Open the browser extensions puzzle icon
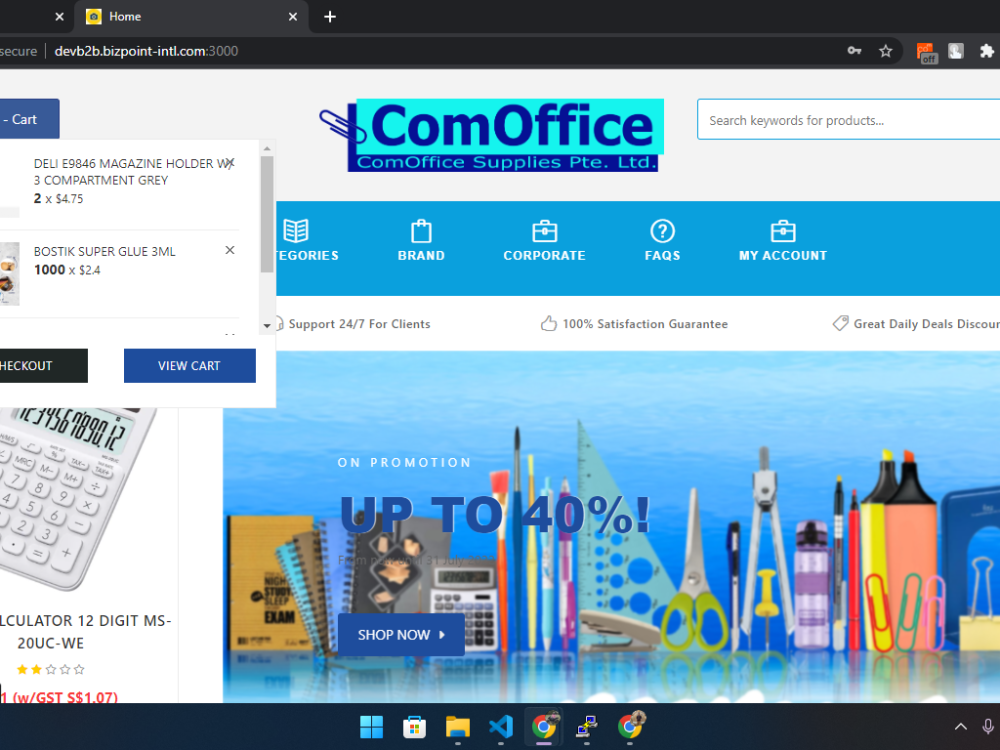 click(986, 51)
